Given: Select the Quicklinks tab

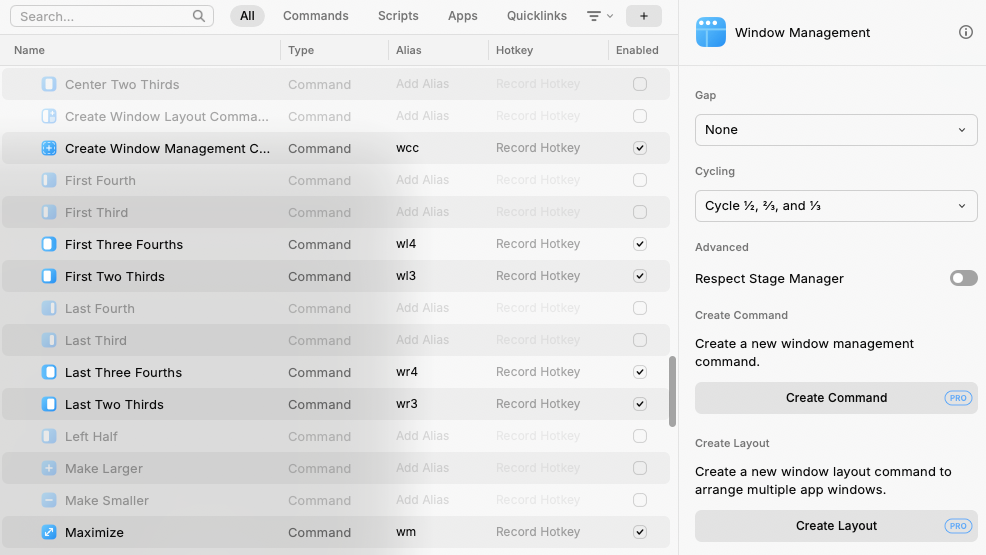Looking at the screenshot, I should coord(536,16).
